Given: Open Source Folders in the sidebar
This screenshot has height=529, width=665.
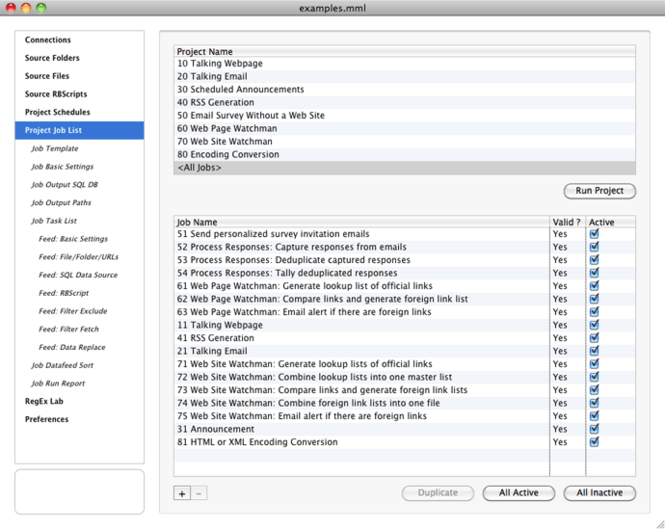Looking at the screenshot, I should 79,58.
